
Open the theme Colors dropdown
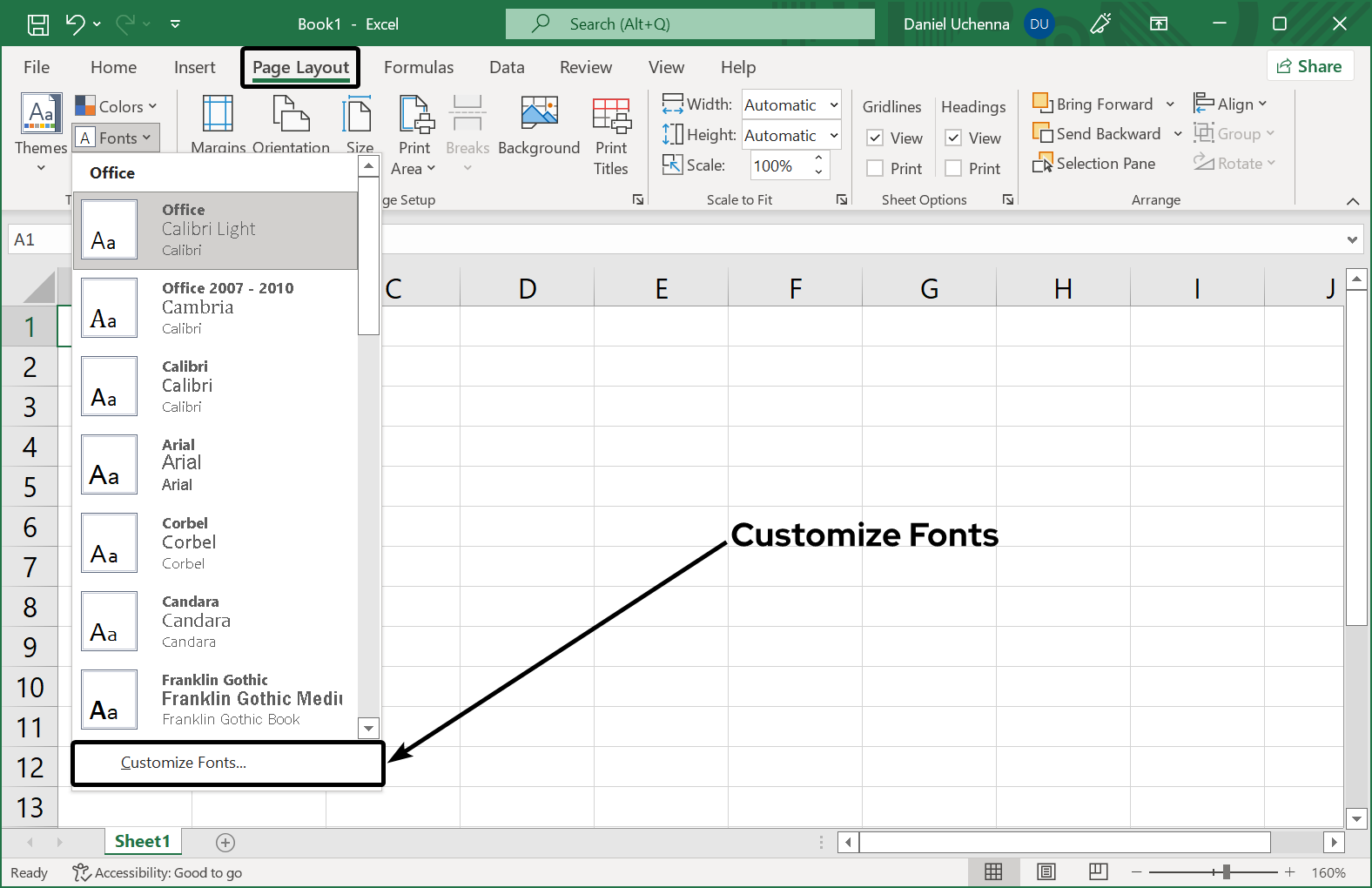point(116,106)
